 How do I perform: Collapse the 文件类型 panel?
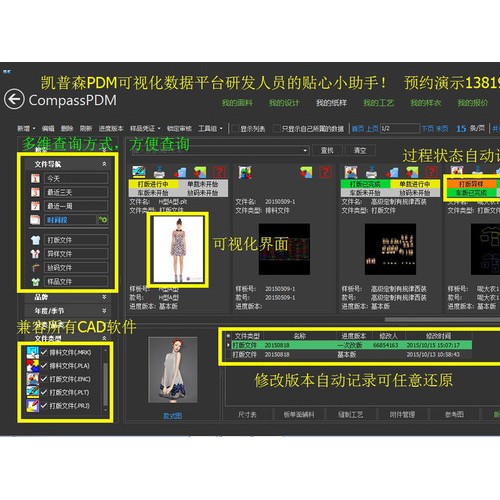click(104, 338)
